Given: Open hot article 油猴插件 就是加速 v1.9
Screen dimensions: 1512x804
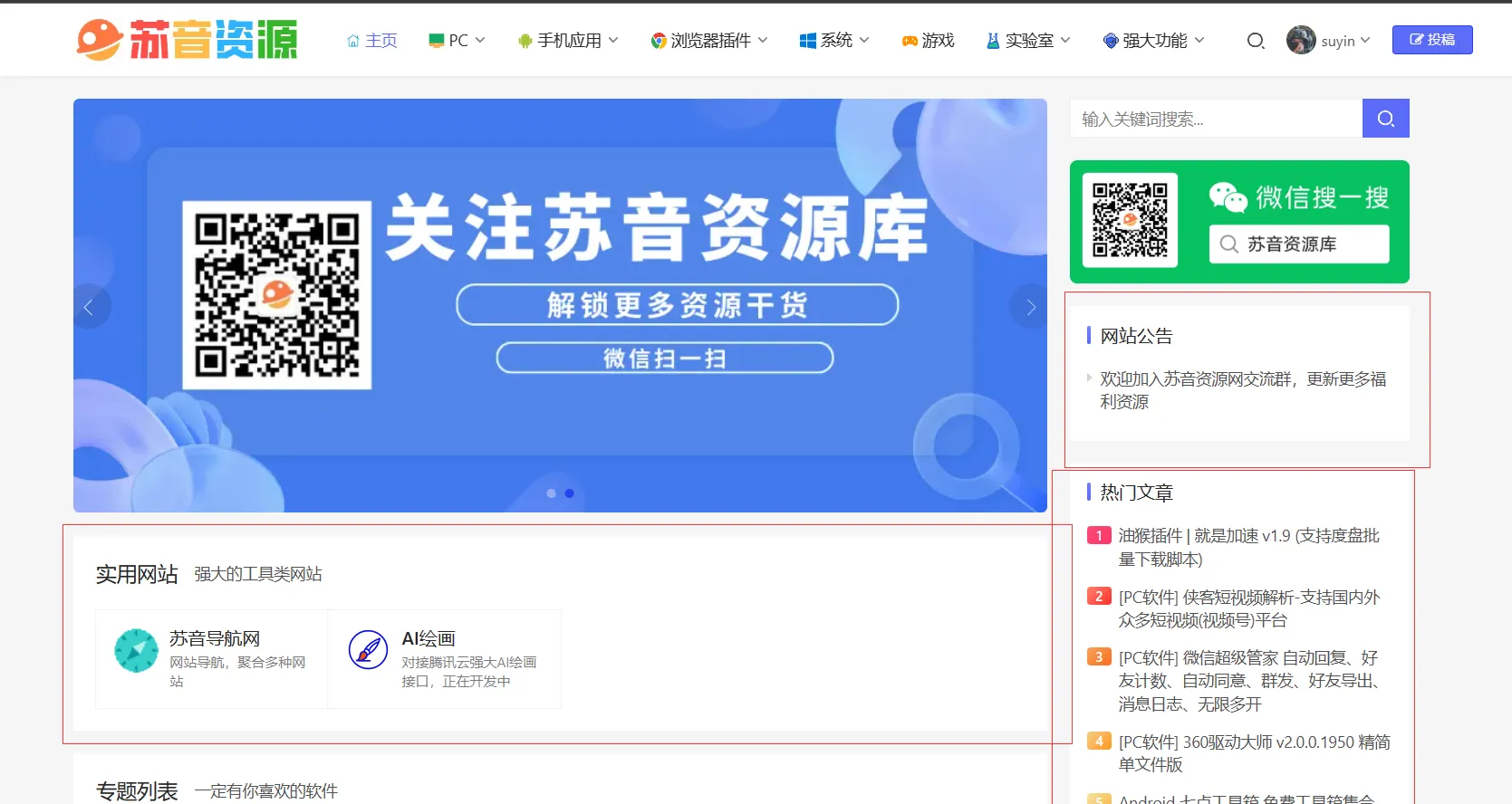Looking at the screenshot, I should pos(1248,548).
